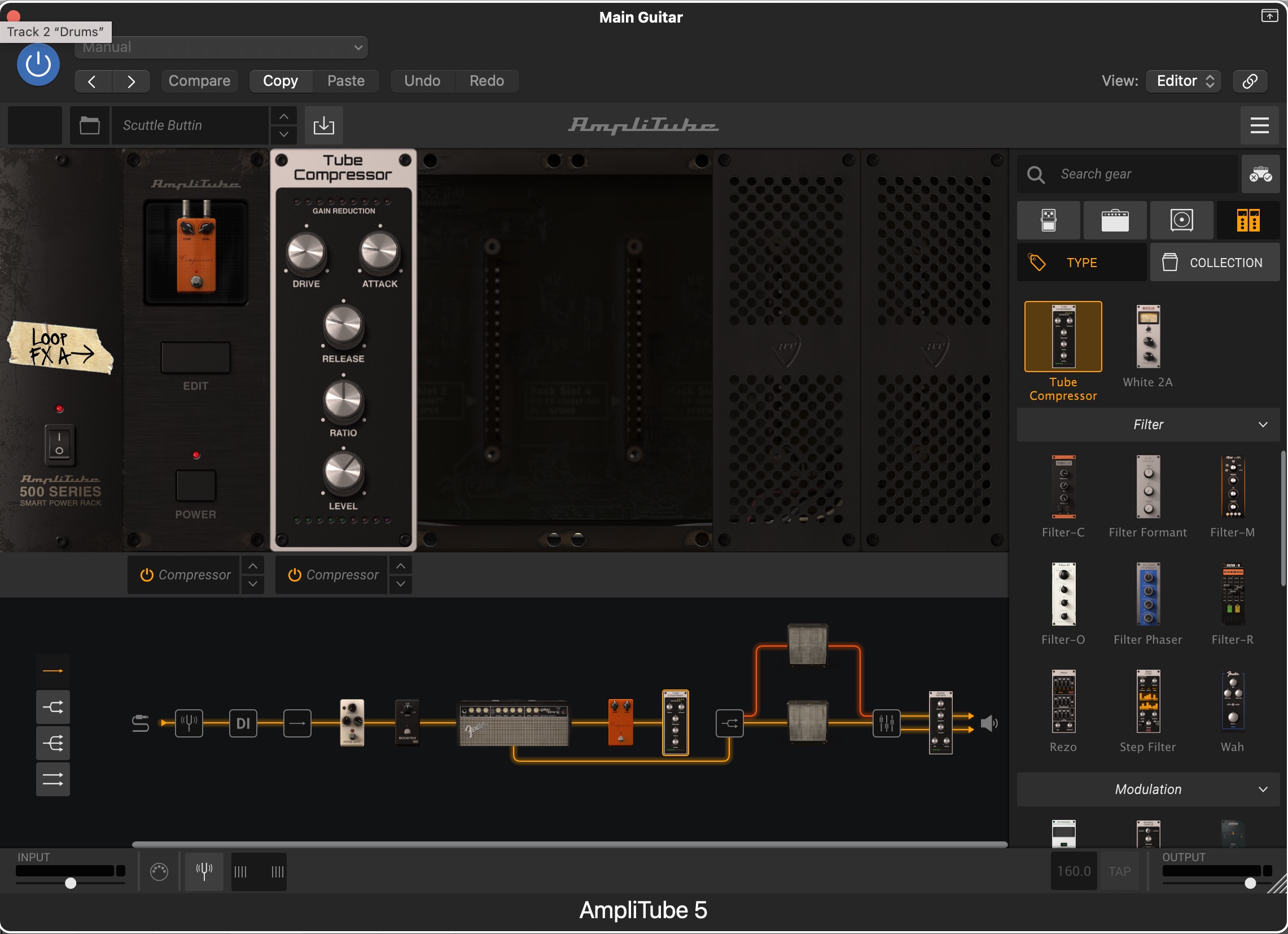Collapse the Modulation gear section
Screen dimensions: 1288x934
[x=1147, y=789]
